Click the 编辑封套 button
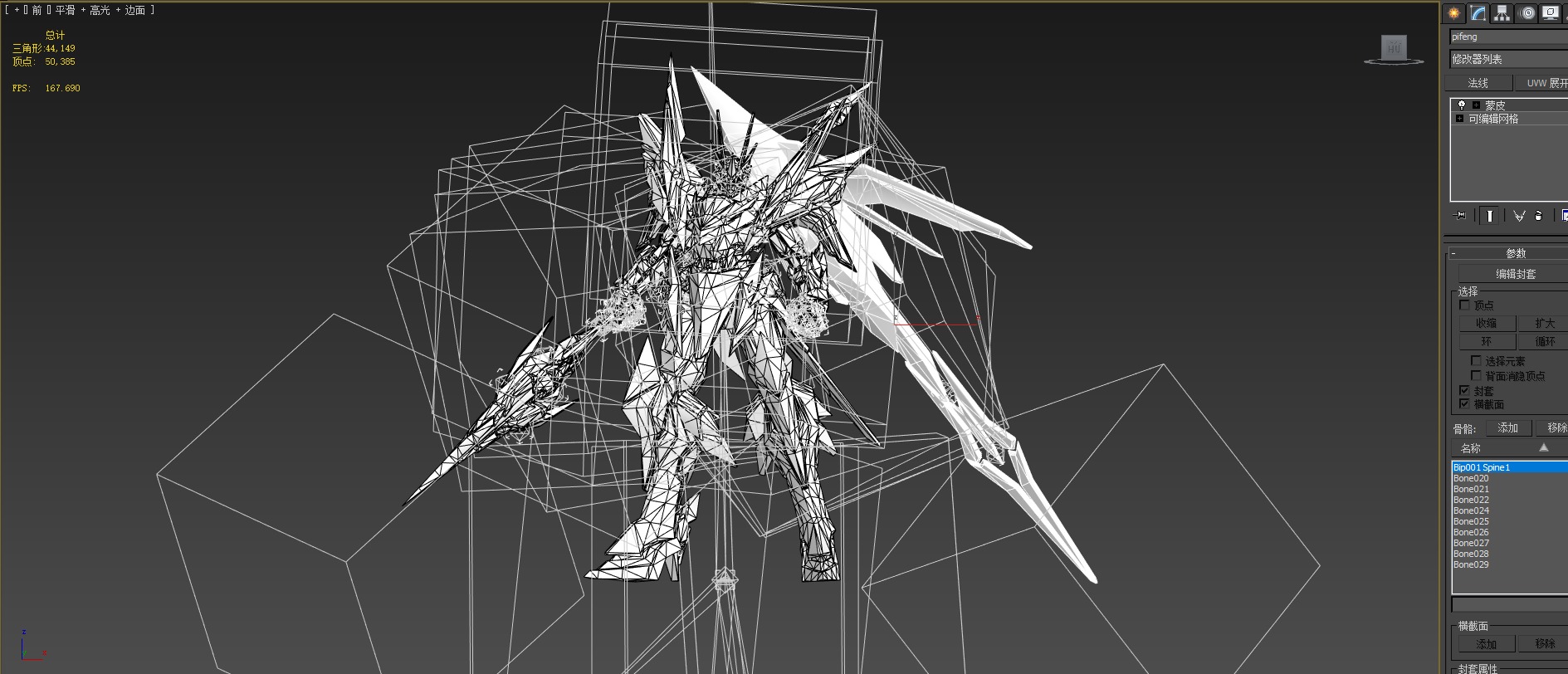 pyautogui.click(x=1514, y=274)
